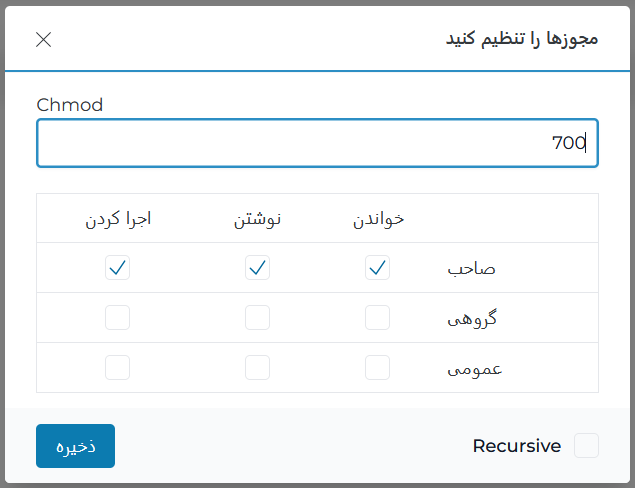This screenshot has height=488, width=635.
Task: Close the permissions dialog with the X
Action: (43, 40)
